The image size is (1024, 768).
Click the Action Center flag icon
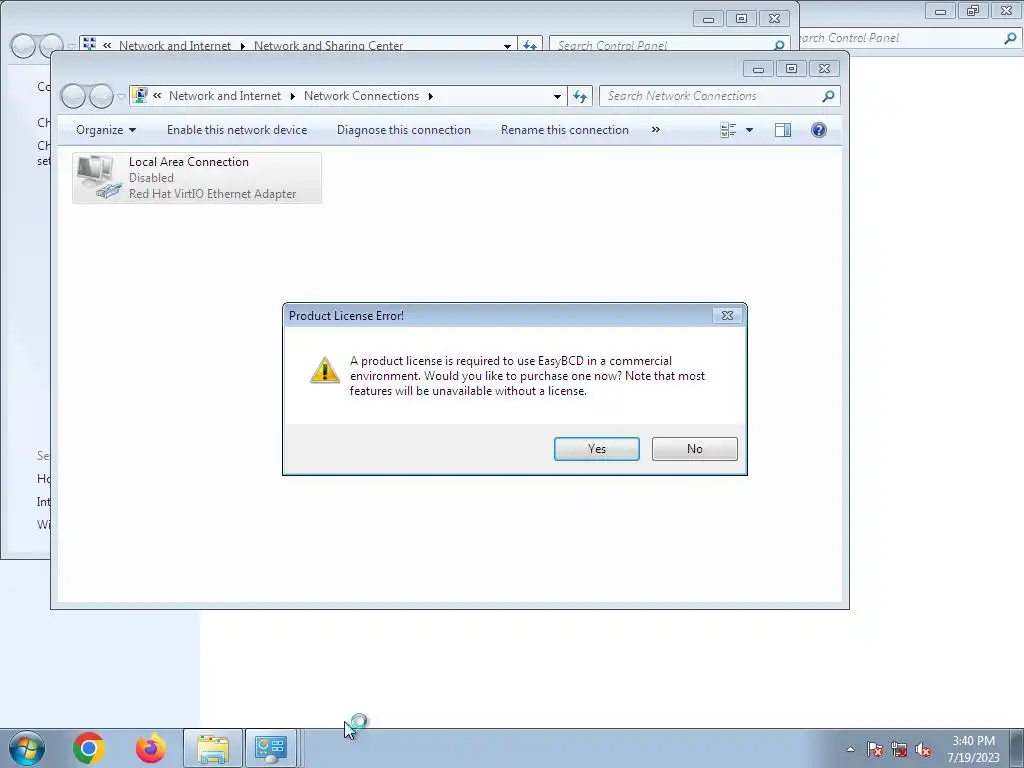click(x=874, y=749)
